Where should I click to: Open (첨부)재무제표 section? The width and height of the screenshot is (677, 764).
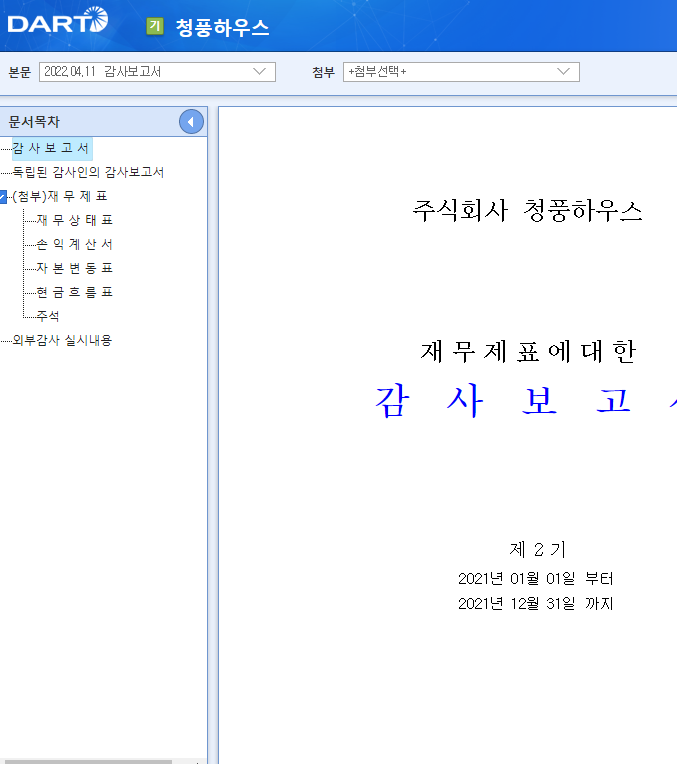click(60, 196)
